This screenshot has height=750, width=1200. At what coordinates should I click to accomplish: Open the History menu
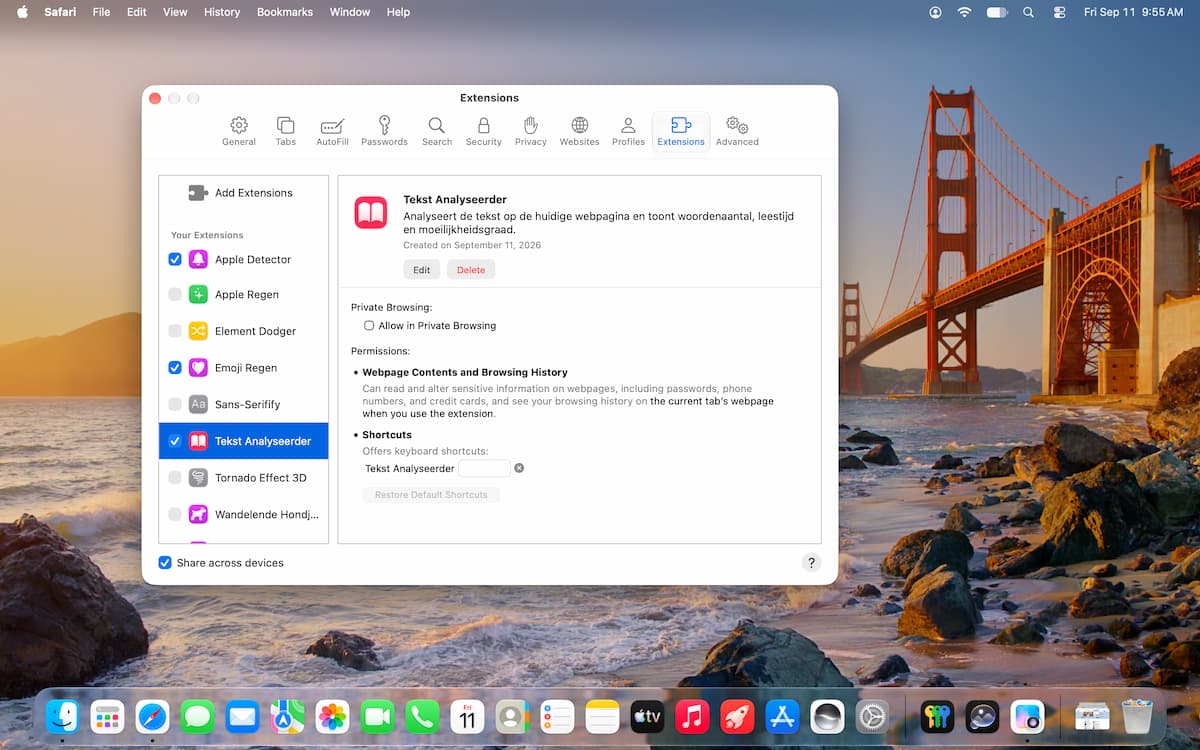click(x=222, y=12)
